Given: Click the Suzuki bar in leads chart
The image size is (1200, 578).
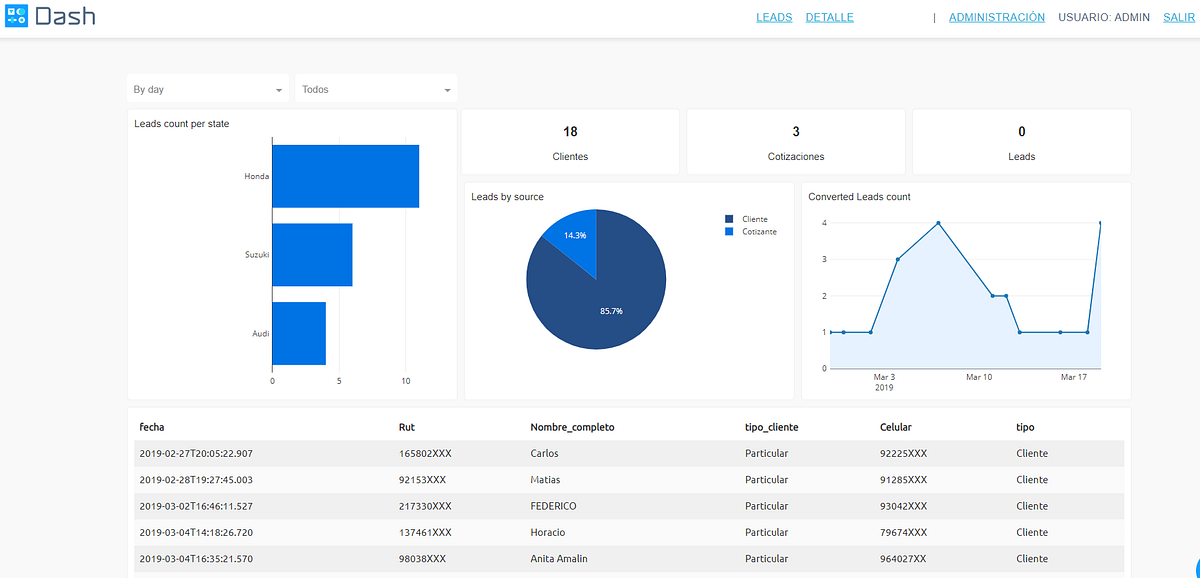Looking at the screenshot, I should (312, 254).
